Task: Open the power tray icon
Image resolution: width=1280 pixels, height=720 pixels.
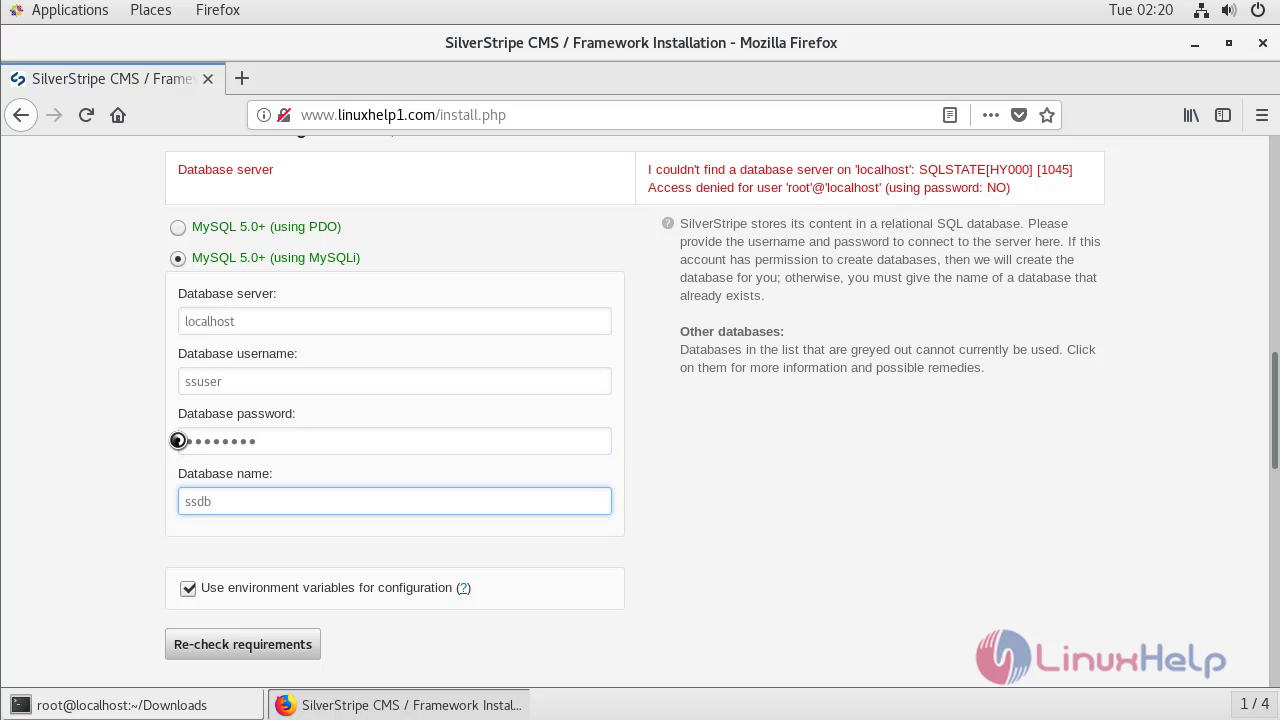Action: (x=1257, y=10)
